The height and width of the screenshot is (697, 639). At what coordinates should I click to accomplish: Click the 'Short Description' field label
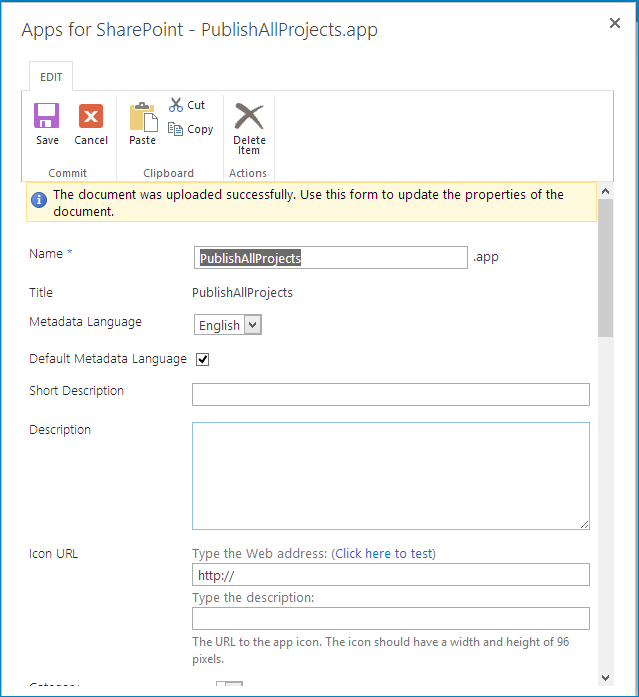click(x=76, y=391)
